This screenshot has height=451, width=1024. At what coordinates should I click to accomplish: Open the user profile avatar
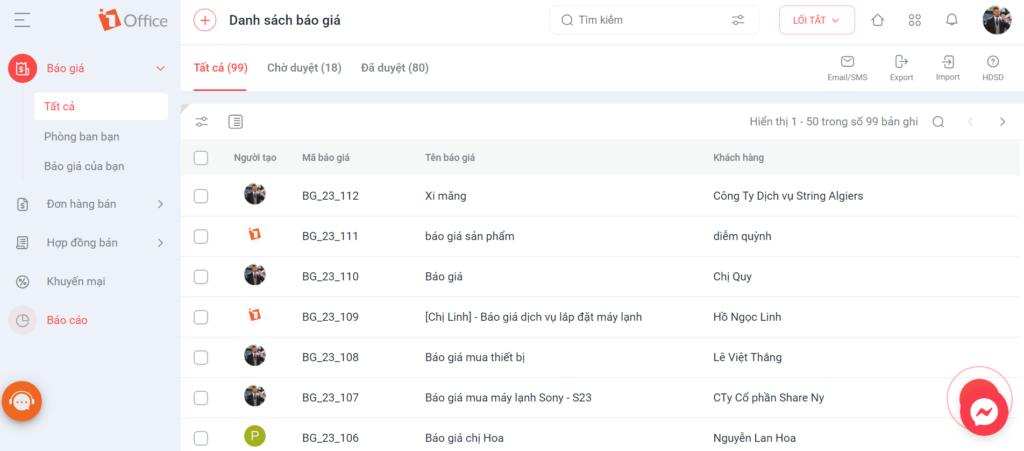(x=997, y=20)
